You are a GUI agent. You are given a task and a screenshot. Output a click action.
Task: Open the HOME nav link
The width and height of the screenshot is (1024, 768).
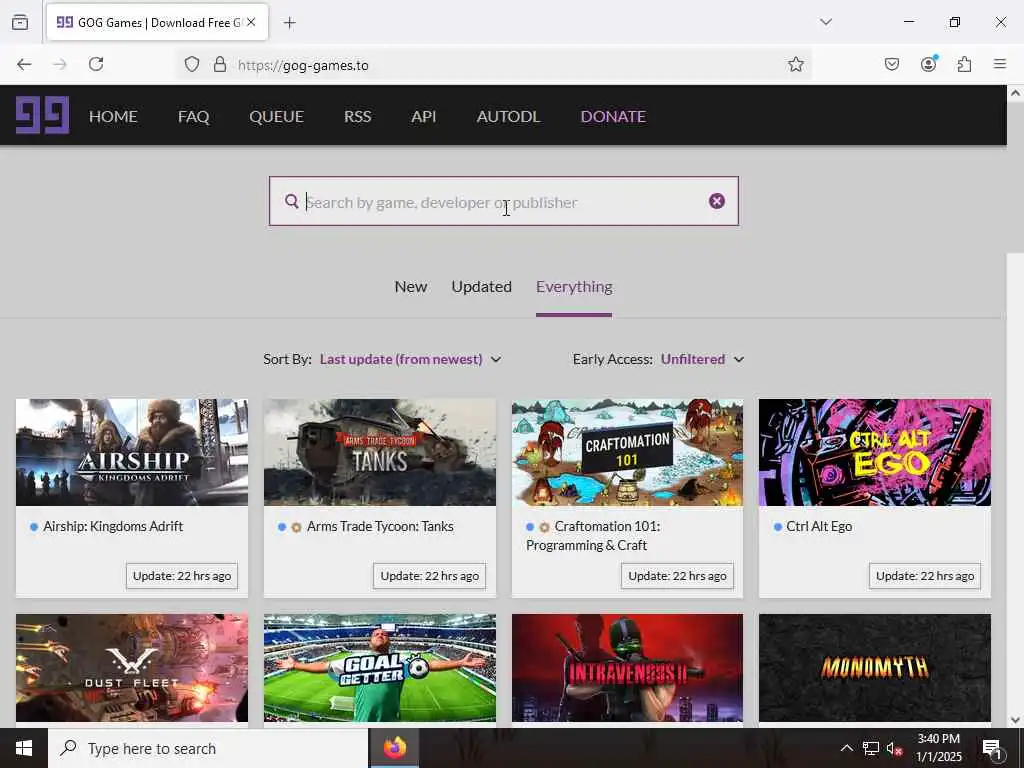click(113, 116)
